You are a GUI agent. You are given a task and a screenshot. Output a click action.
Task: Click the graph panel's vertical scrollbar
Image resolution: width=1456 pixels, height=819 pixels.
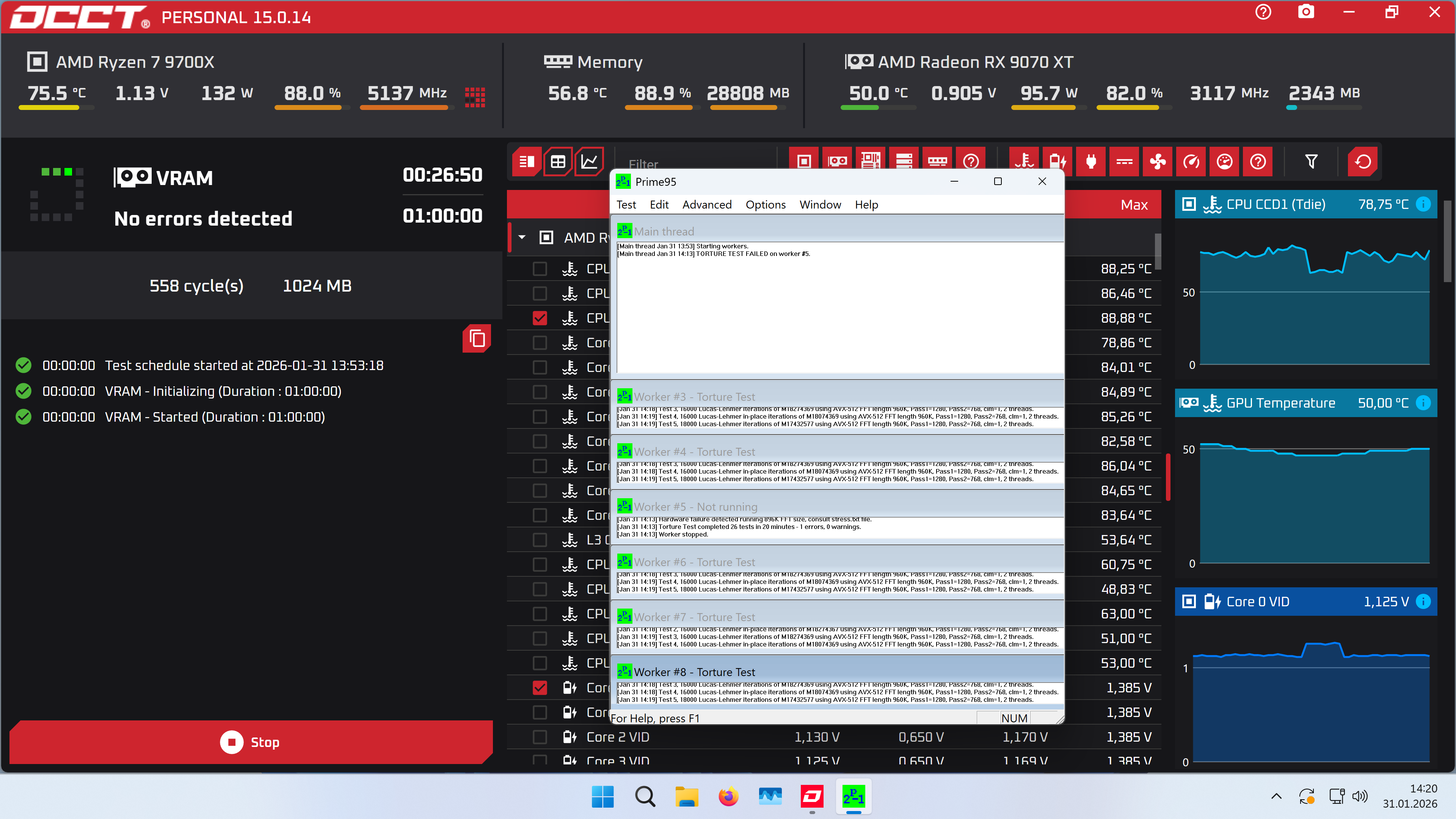pyautogui.click(x=1447, y=241)
